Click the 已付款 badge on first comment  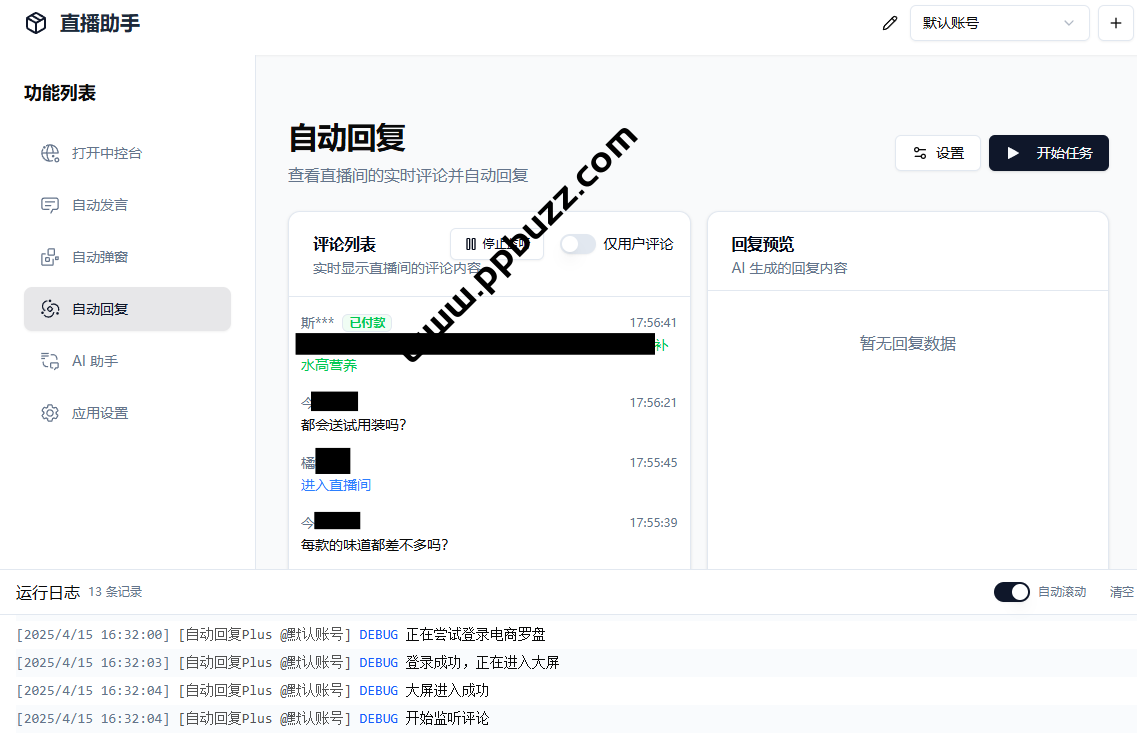point(367,323)
